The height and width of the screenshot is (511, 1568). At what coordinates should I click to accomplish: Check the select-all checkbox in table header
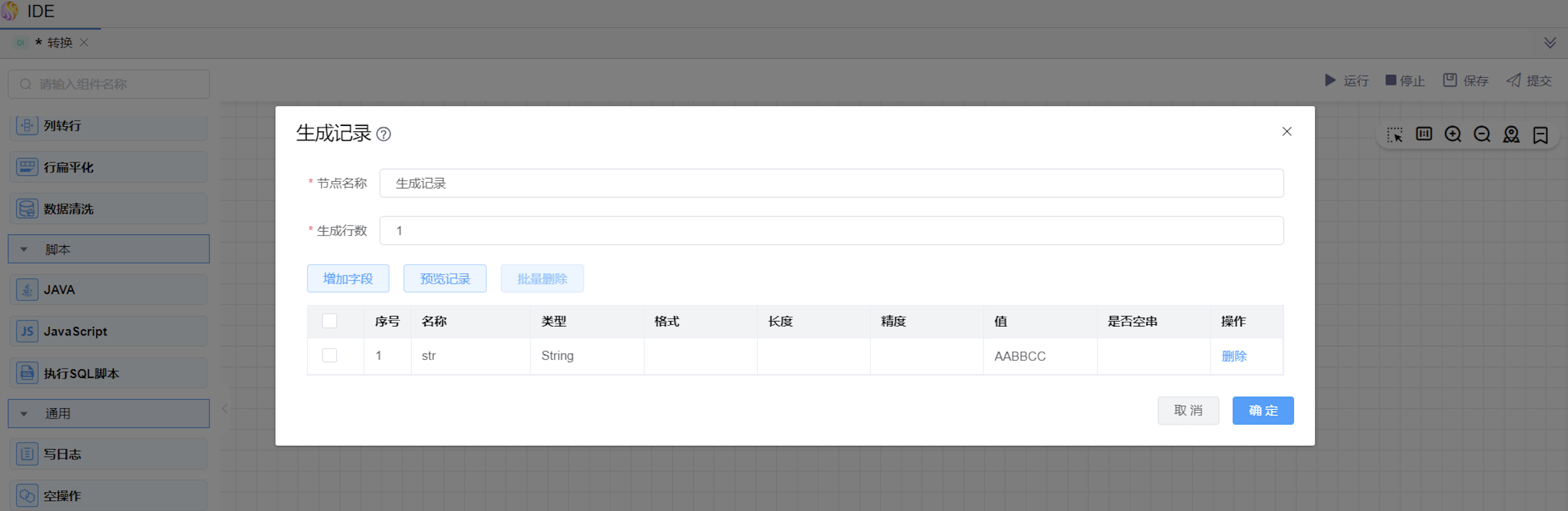[x=329, y=321]
